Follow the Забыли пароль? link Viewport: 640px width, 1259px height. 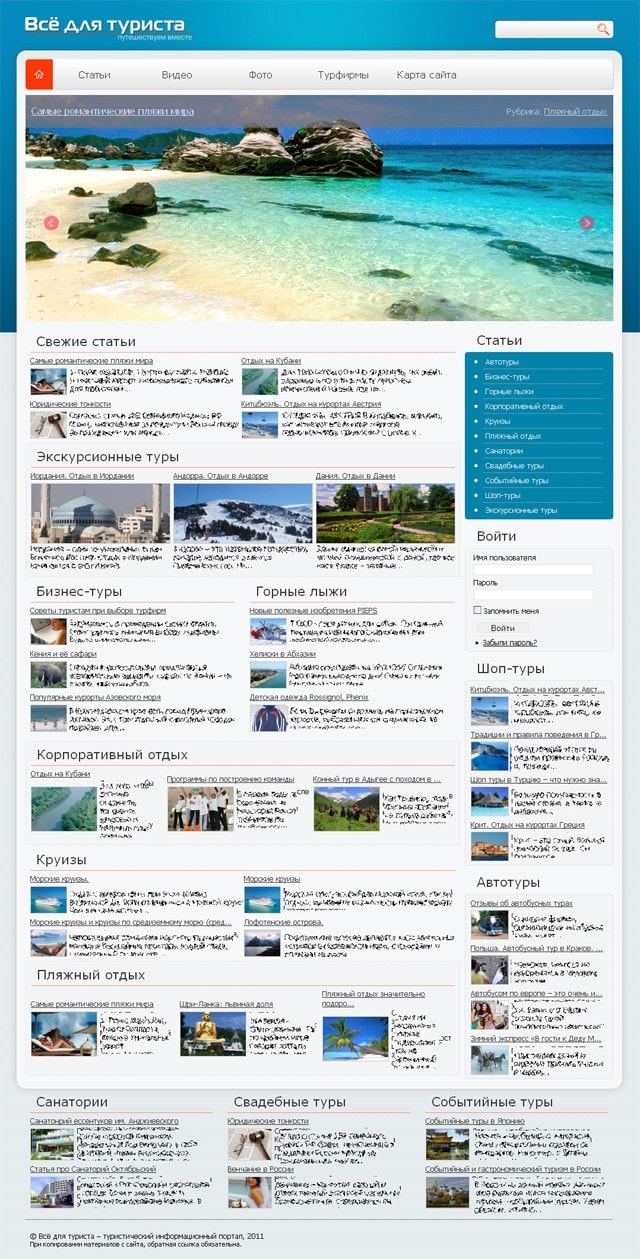coord(510,643)
